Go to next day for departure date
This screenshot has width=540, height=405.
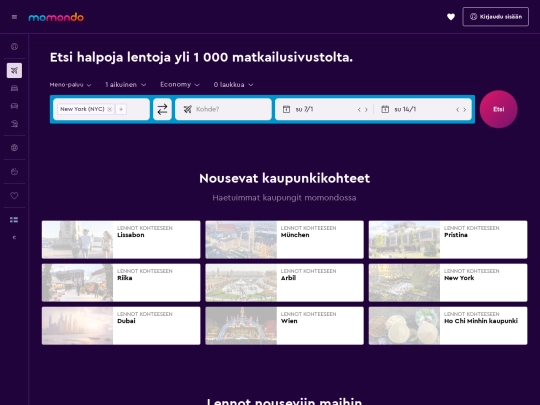[366, 110]
